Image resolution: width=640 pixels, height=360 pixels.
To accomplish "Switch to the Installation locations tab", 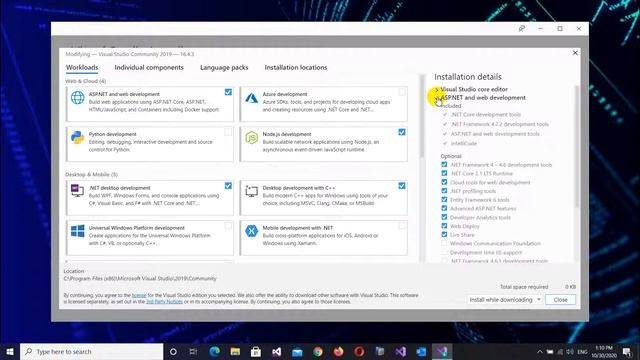I will (x=296, y=67).
